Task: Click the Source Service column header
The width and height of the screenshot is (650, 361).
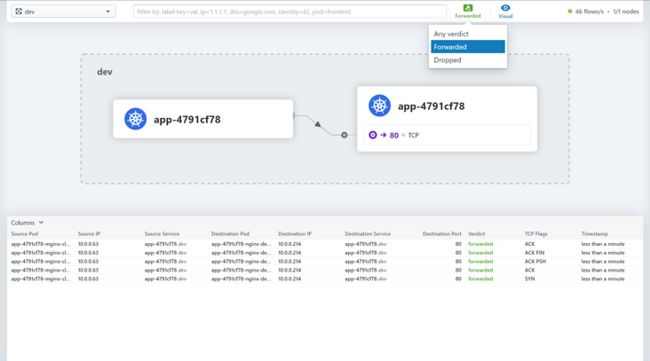Action: click(162, 234)
